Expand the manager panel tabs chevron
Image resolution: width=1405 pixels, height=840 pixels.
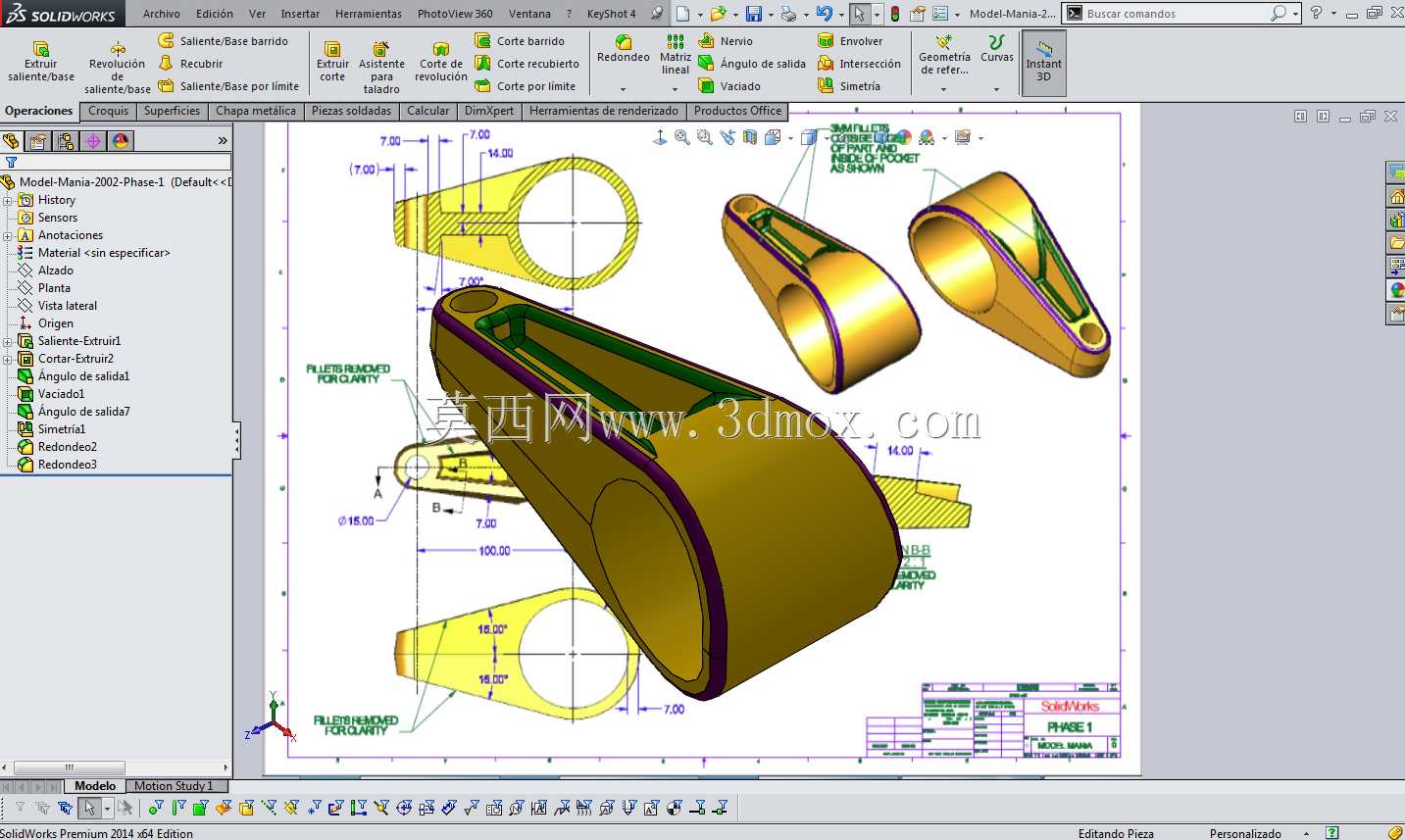223,141
